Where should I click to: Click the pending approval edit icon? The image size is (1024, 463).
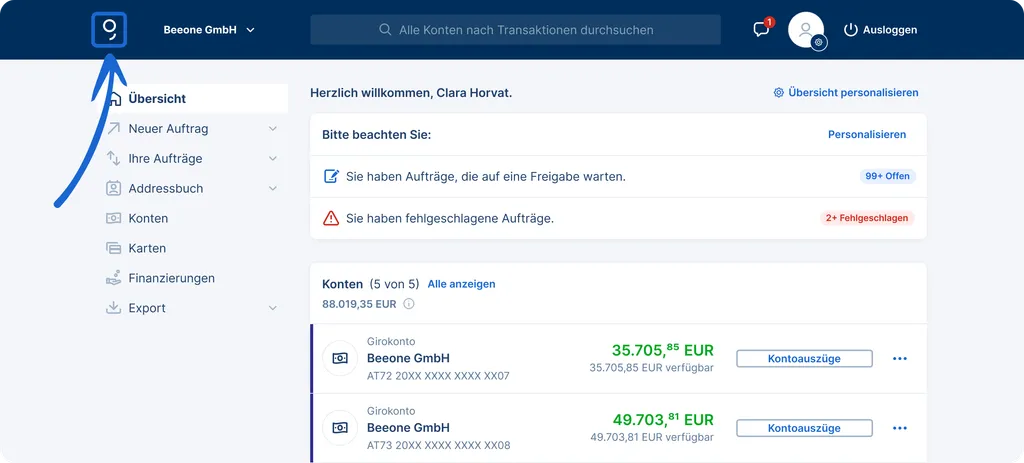pyautogui.click(x=331, y=176)
